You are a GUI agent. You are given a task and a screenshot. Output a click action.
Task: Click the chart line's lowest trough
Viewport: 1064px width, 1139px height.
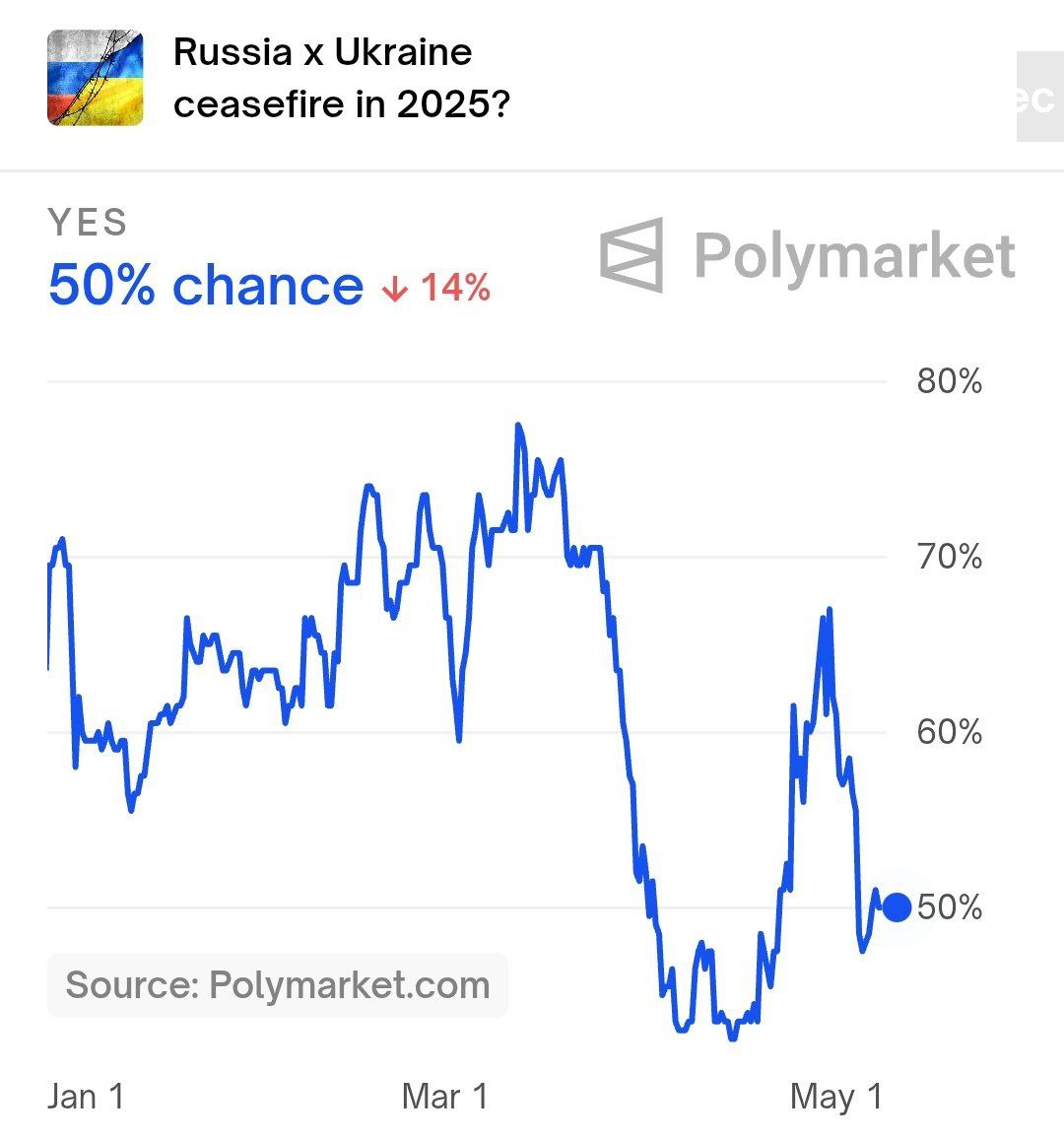[731, 1038]
